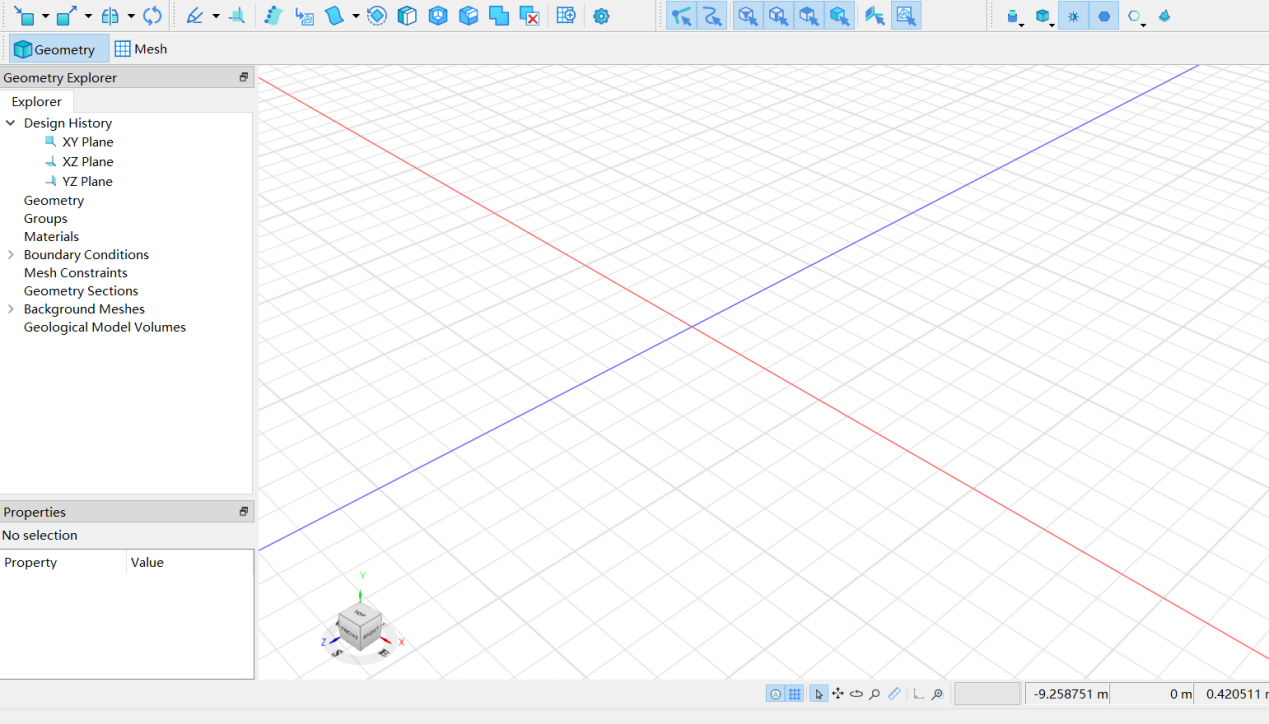The image size is (1269, 724).
Task: Select Geological Model Volumes item
Action: coord(105,327)
